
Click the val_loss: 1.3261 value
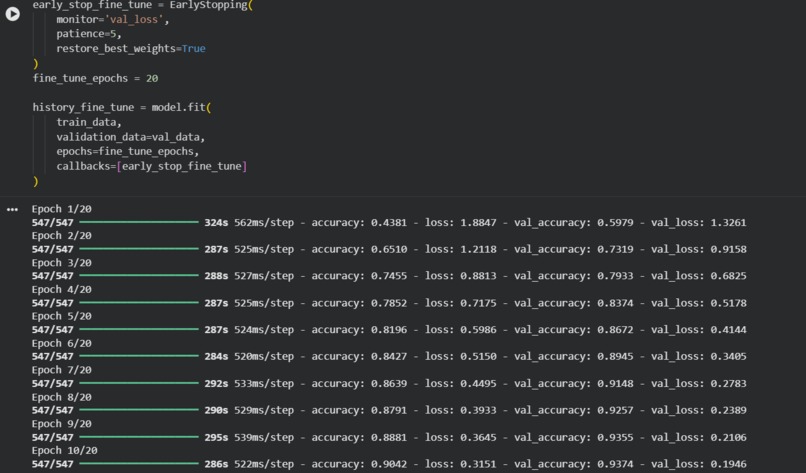pos(699,223)
